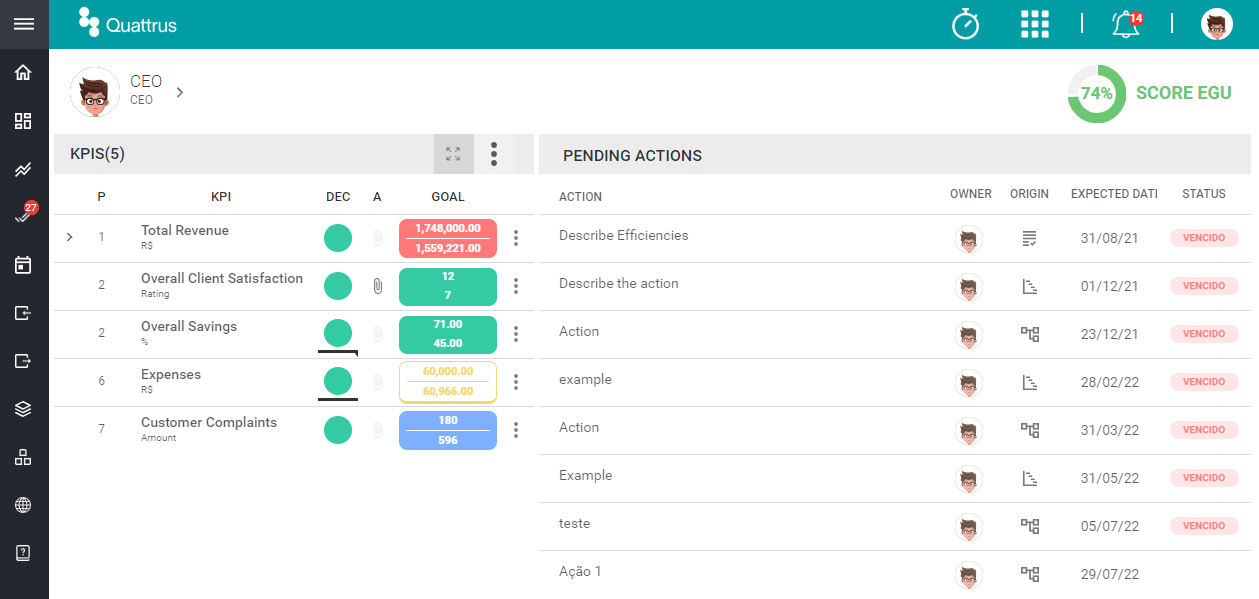Expand the Total Revenue KPI row

(x=70, y=237)
